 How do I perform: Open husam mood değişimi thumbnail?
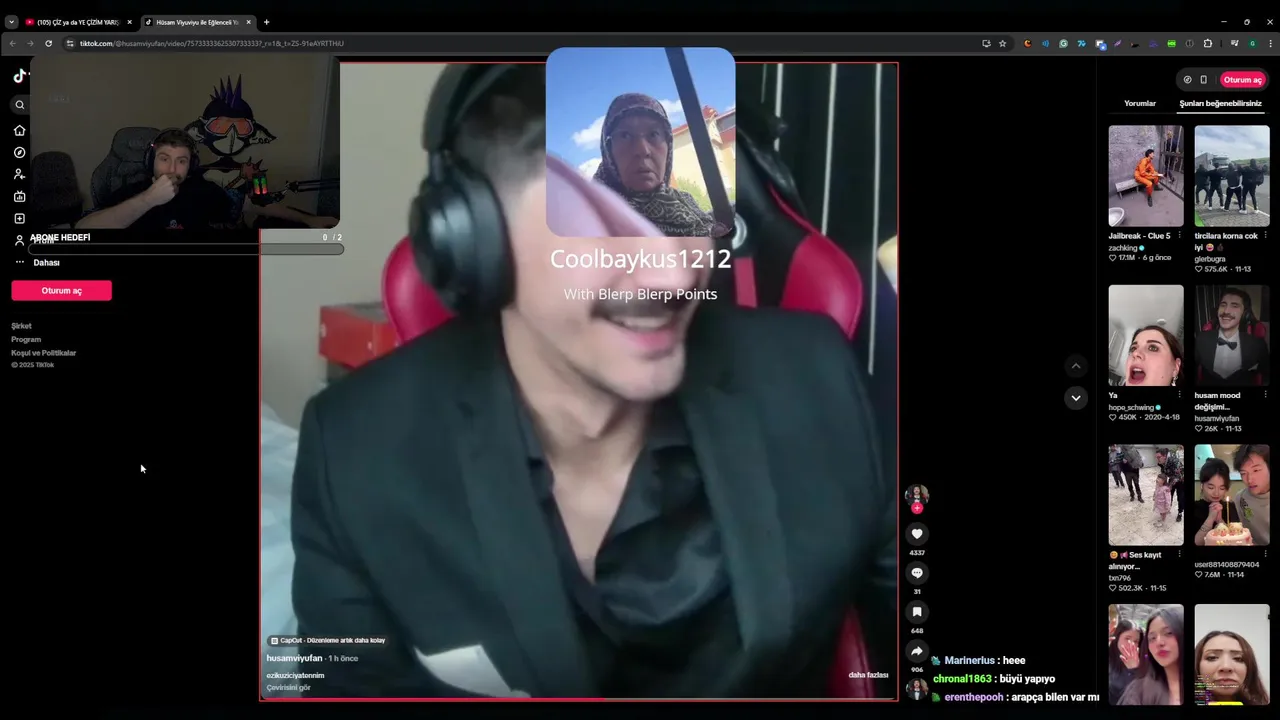(x=1232, y=335)
